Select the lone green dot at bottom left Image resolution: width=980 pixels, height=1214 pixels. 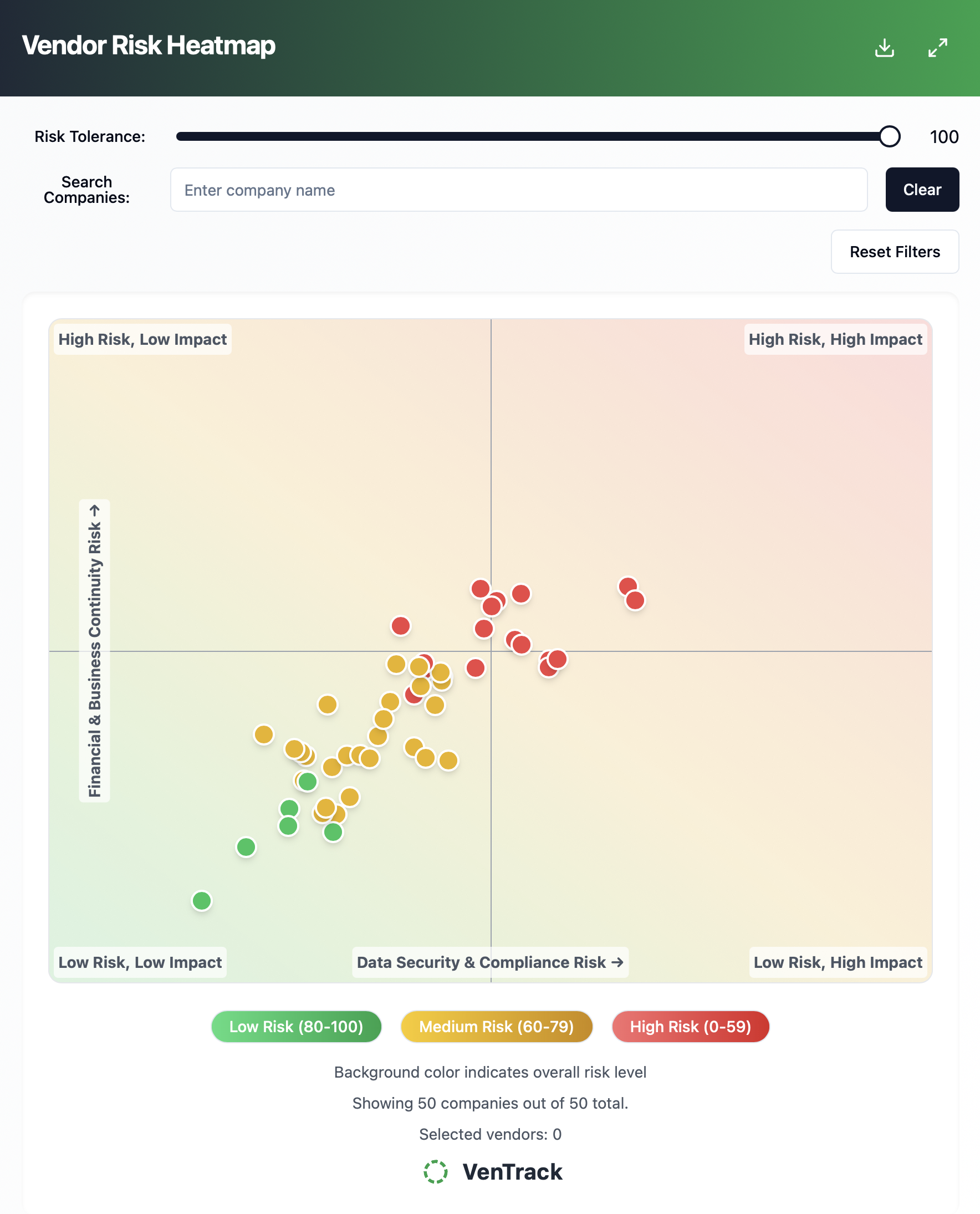coord(201,902)
